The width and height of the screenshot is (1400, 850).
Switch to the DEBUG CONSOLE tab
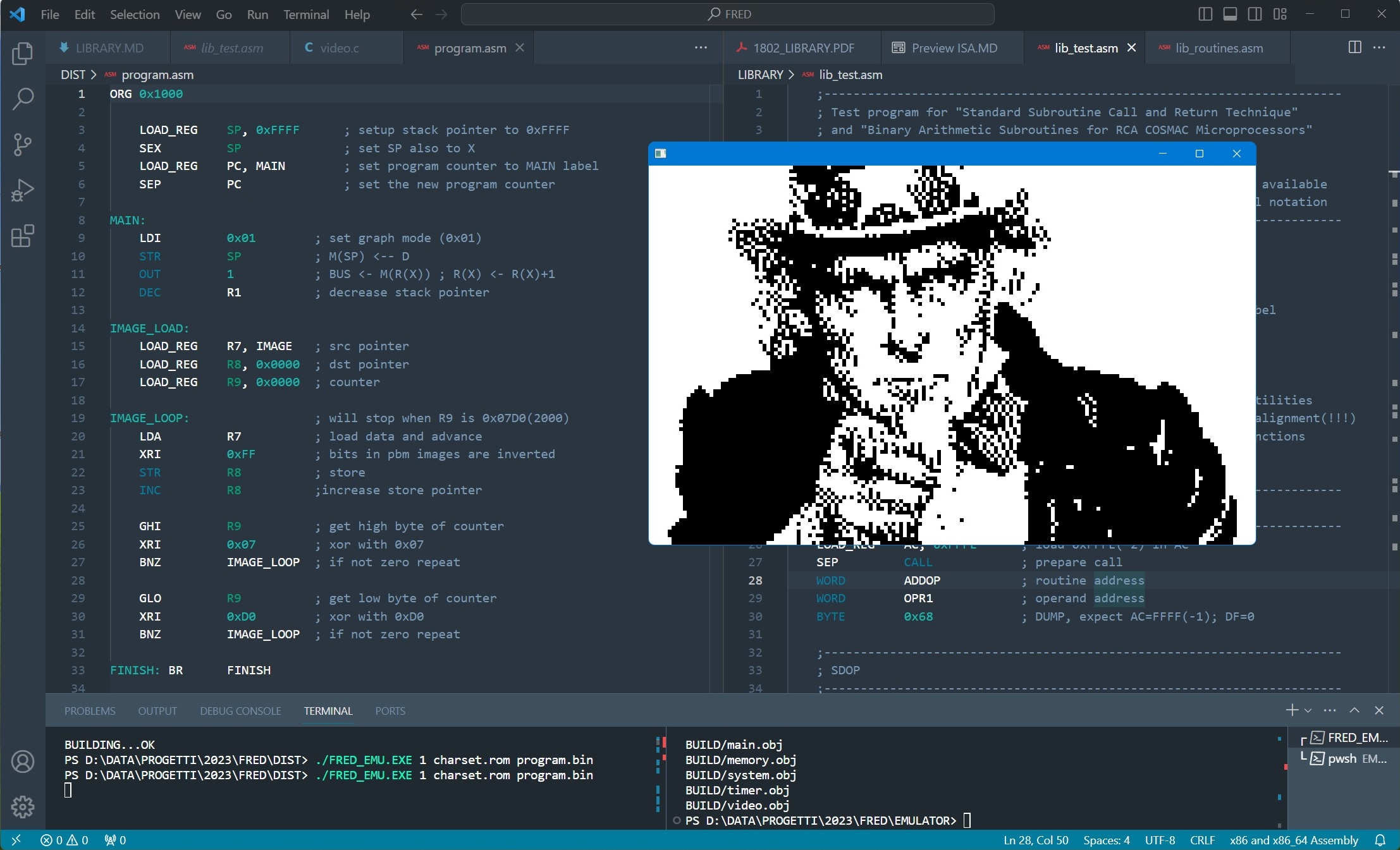coord(240,711)
